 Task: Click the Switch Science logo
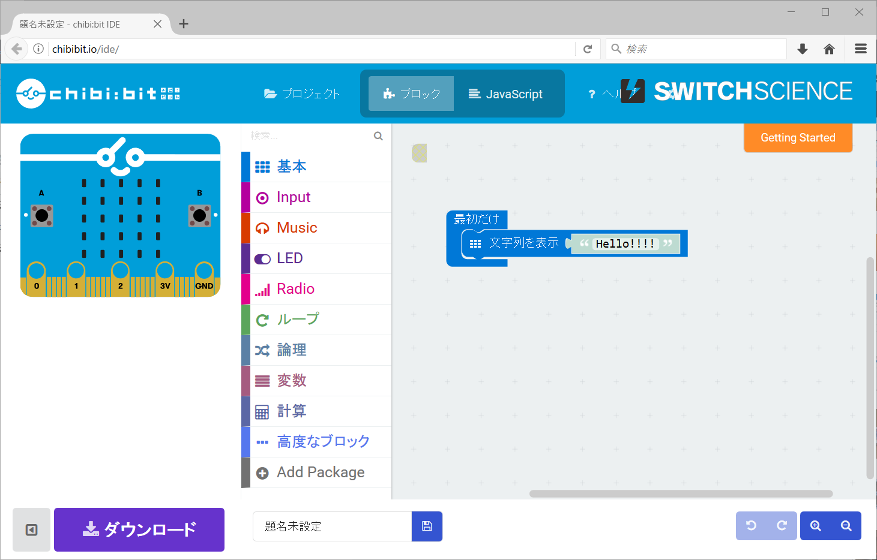[737, 91]
